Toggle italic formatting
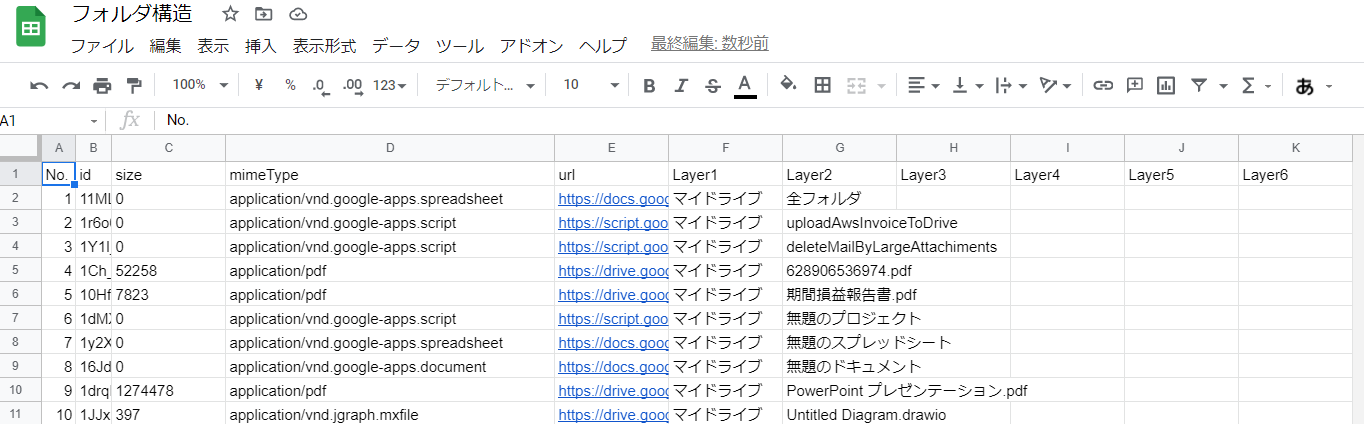The image size is (1364, 424). click(x=681, y=85)
